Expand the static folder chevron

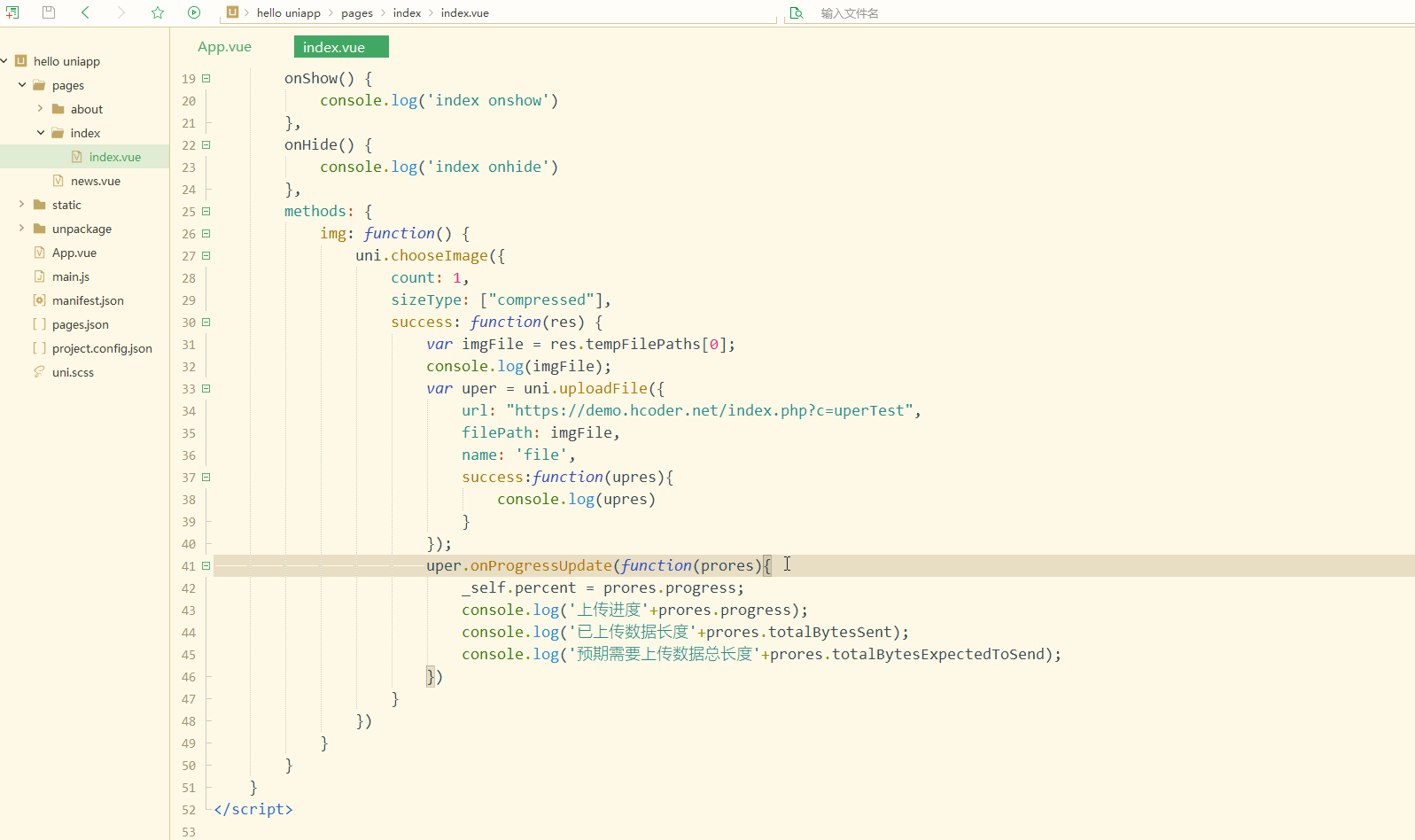21,205
